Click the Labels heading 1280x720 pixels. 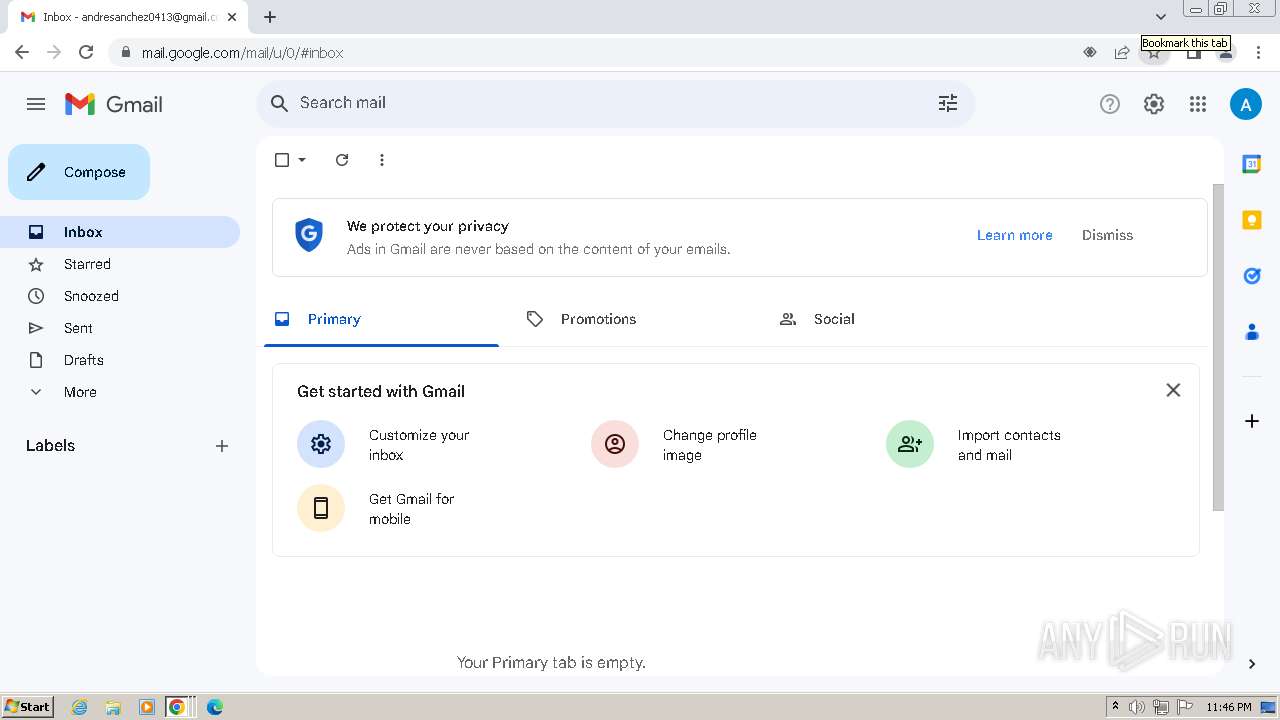click(50, 446)
